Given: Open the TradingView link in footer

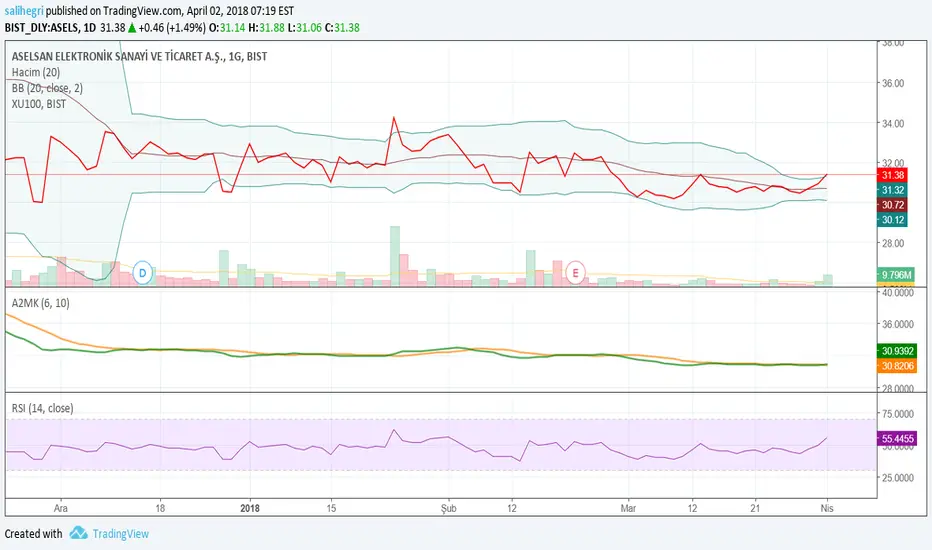Looking at the screenshot, I should point(120,533).
